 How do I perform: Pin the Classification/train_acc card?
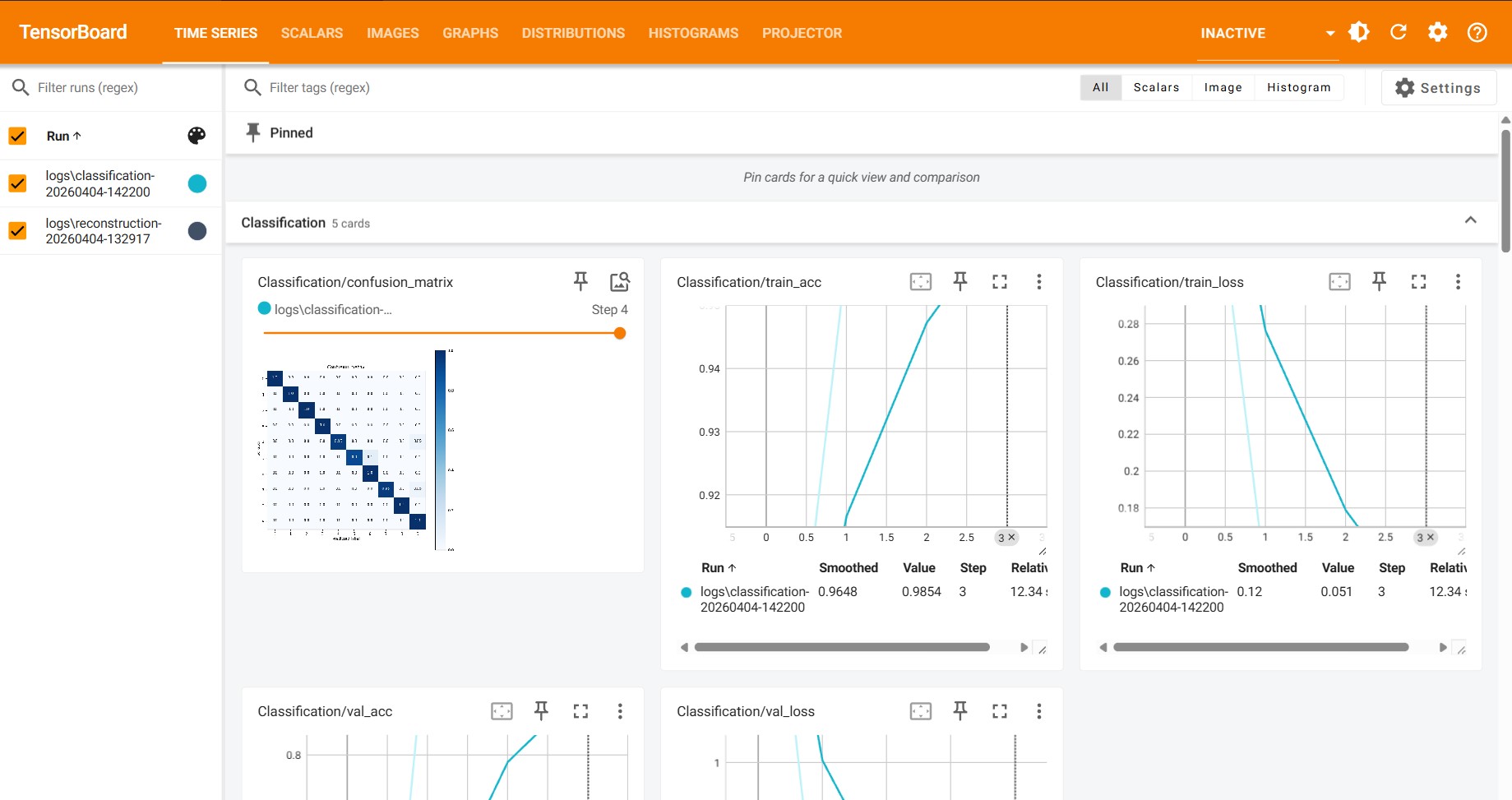959,281
